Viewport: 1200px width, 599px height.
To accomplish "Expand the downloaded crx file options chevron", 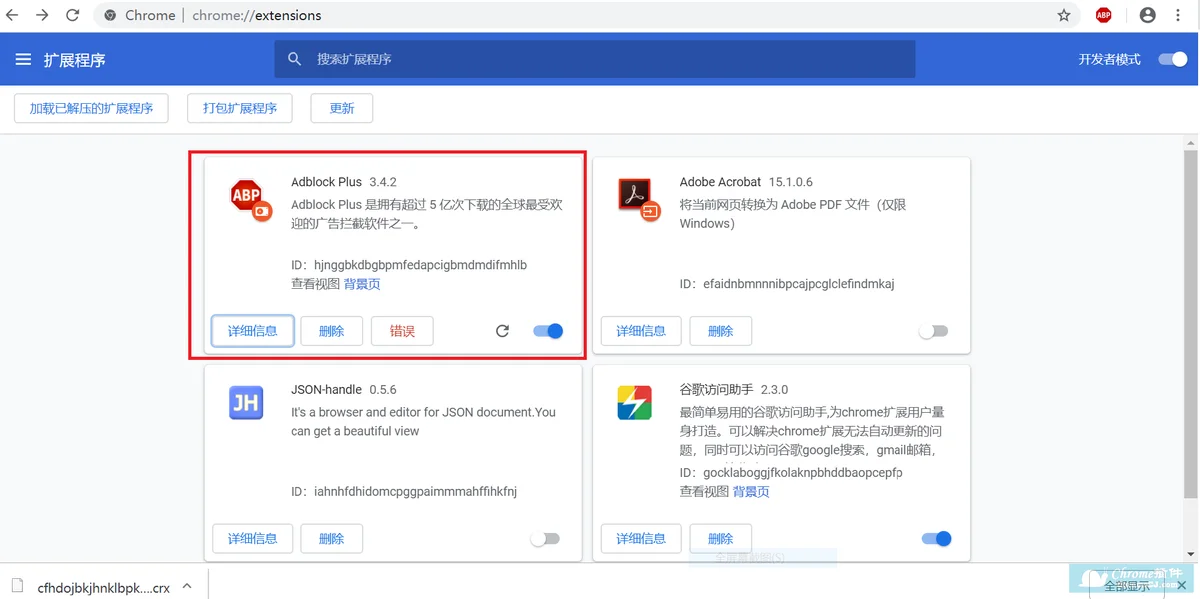I will pos(186,587).
